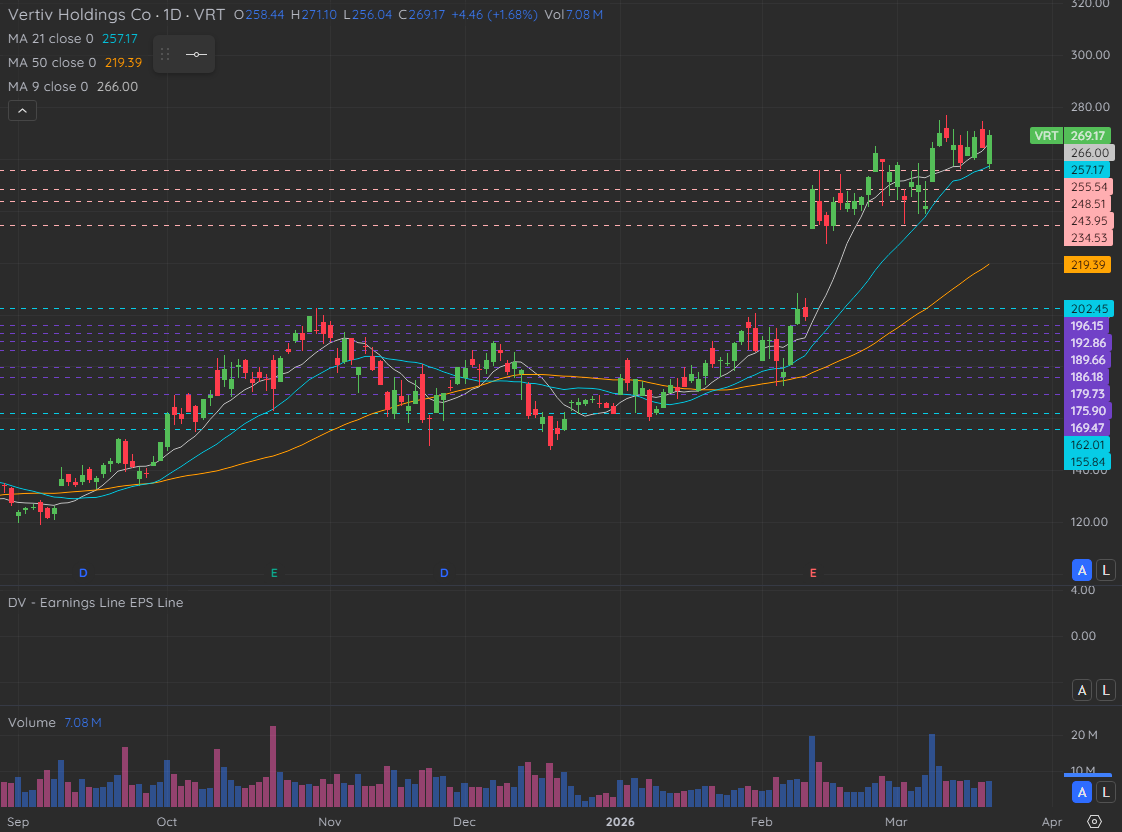Click the 'VRT' green symbol tag on price axis

[x=1046, y=135]
